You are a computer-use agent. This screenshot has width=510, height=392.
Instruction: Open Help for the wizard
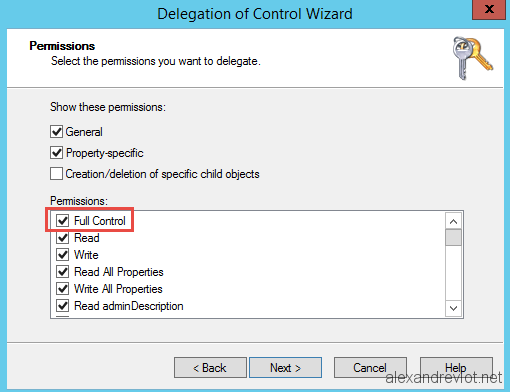(x=456, y=368)
